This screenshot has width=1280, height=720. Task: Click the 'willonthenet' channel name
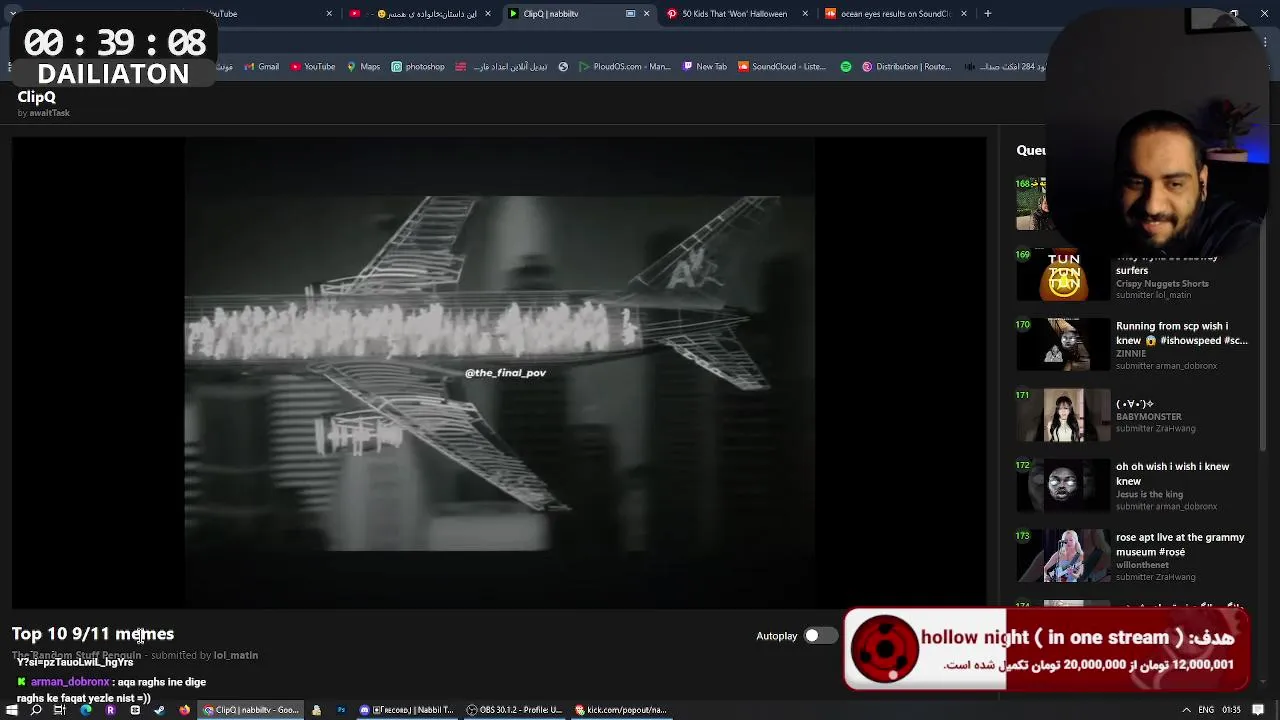pyautogui.click(x=1142, y=565)
